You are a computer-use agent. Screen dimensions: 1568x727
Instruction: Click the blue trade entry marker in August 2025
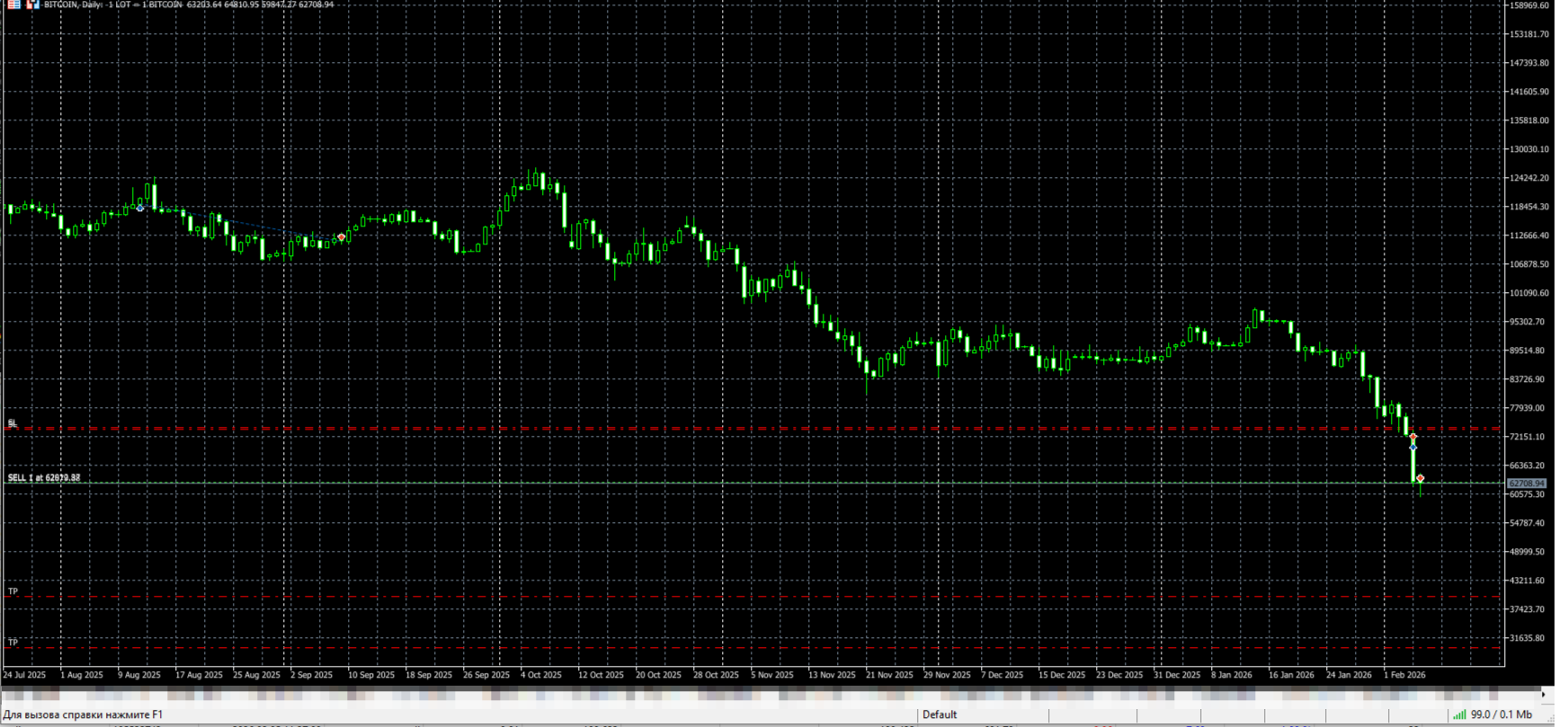[140, 208]
